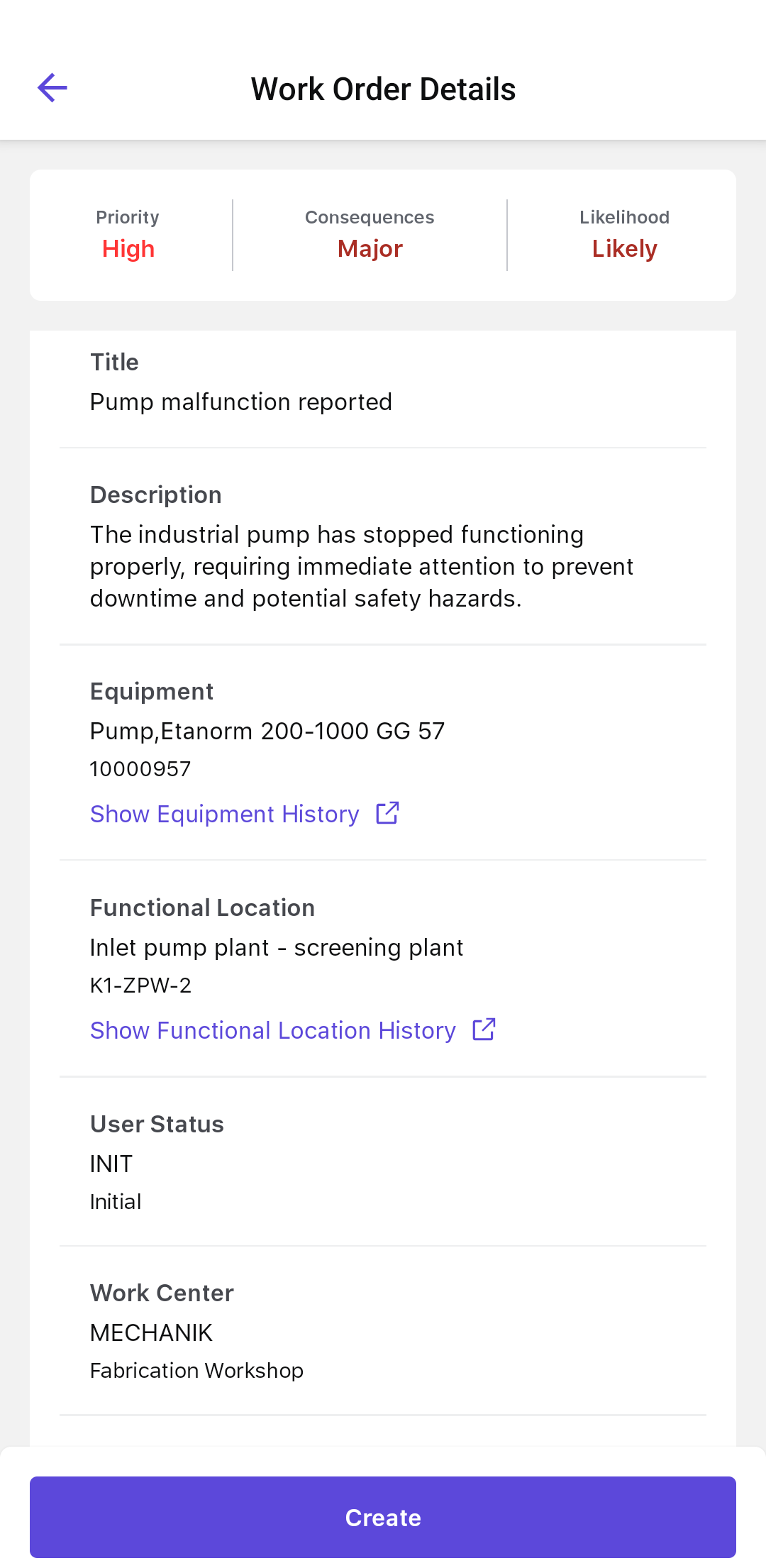This screenshot has width=766, height=1568.
Task: Tap the MECHANIK work center value
Action: point(151,1333)
